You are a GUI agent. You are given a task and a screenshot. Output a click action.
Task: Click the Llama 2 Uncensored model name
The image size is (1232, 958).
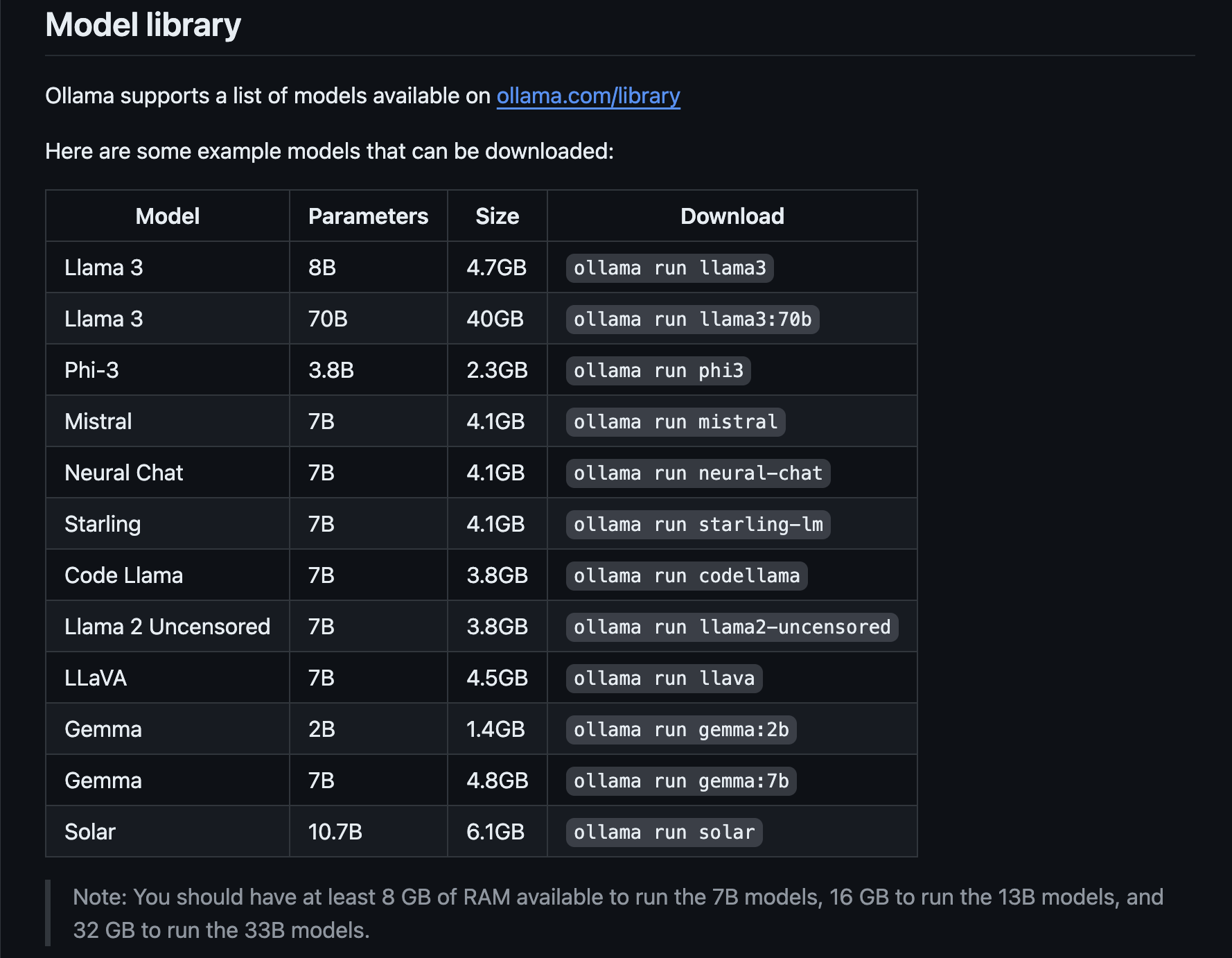point(167,627)
